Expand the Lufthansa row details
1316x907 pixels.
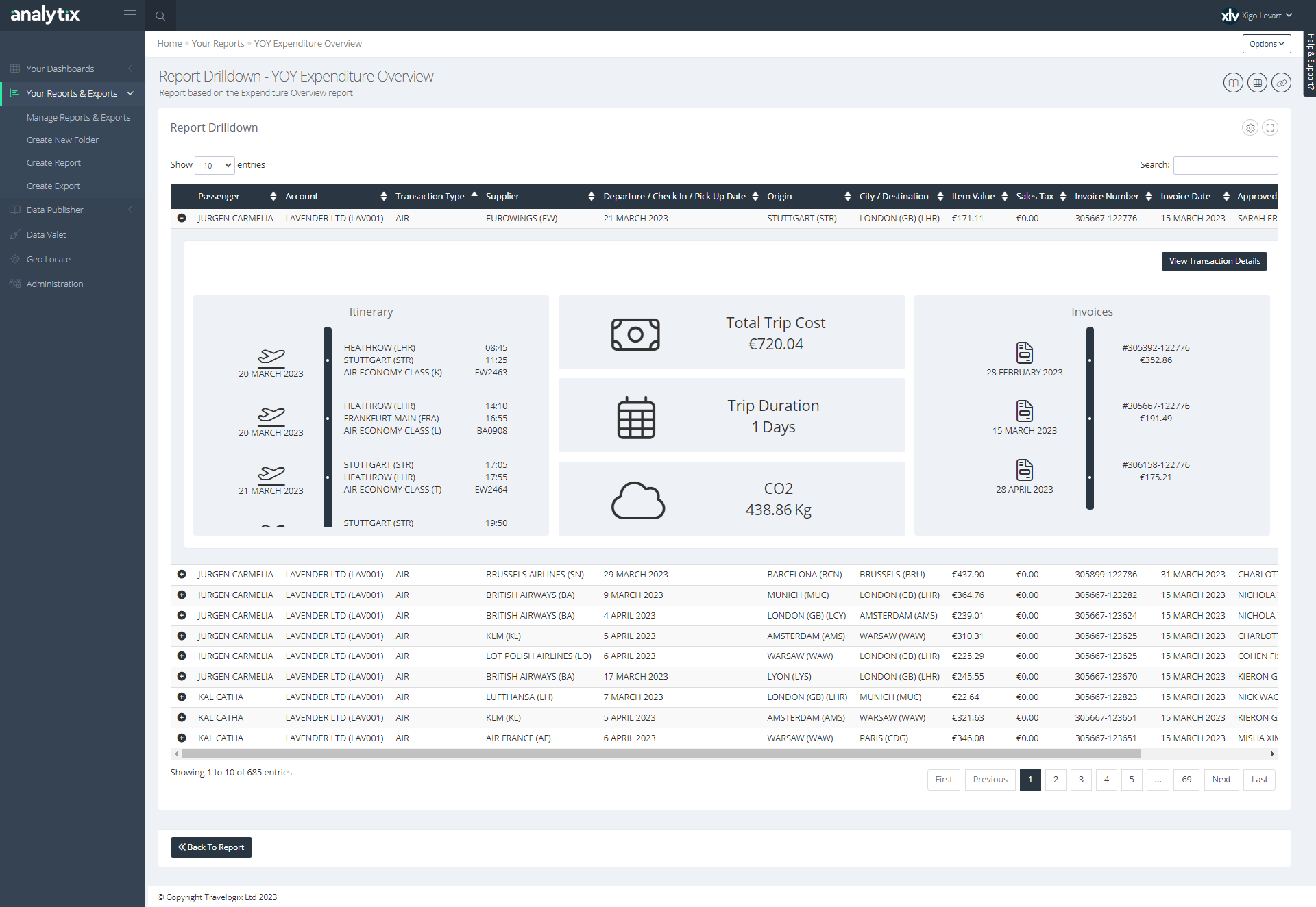pos(182,697)
